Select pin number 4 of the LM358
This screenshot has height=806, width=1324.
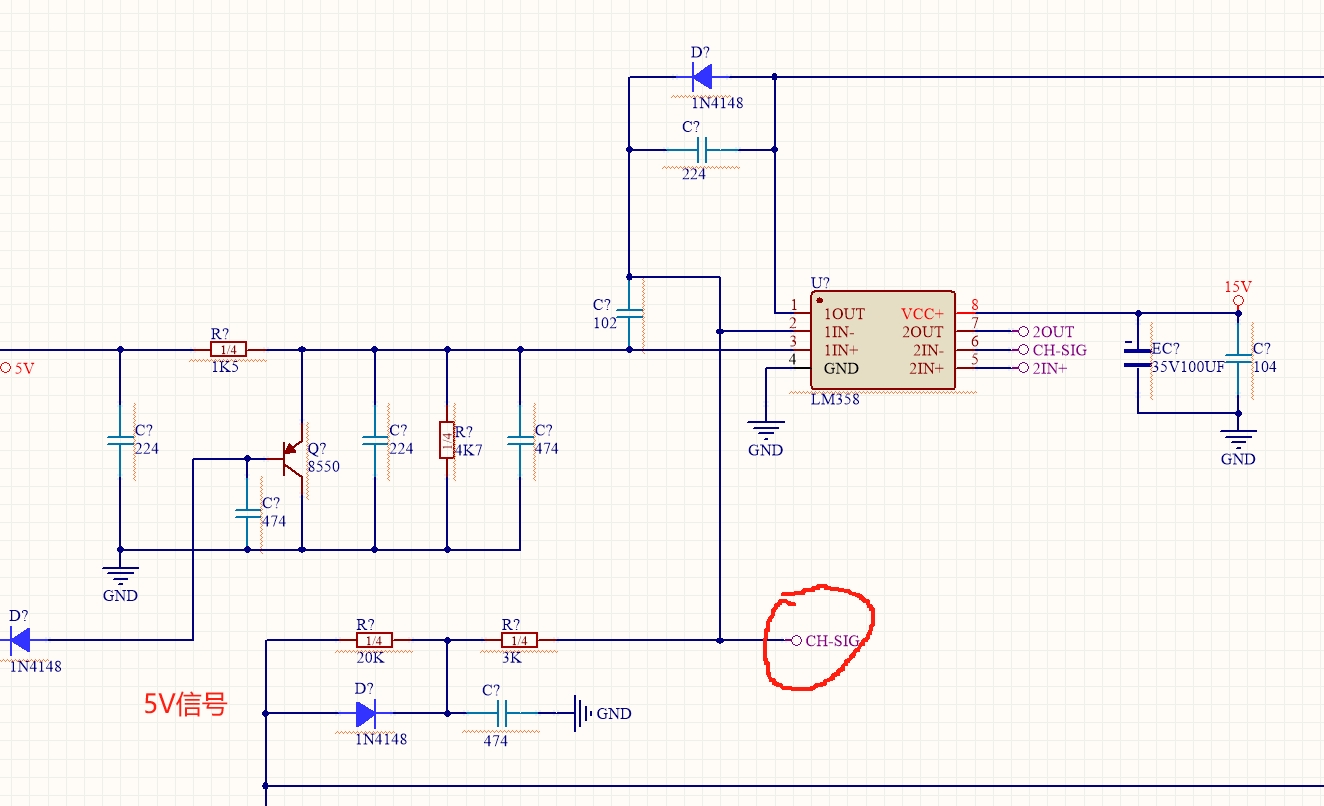tap(794, 360)
